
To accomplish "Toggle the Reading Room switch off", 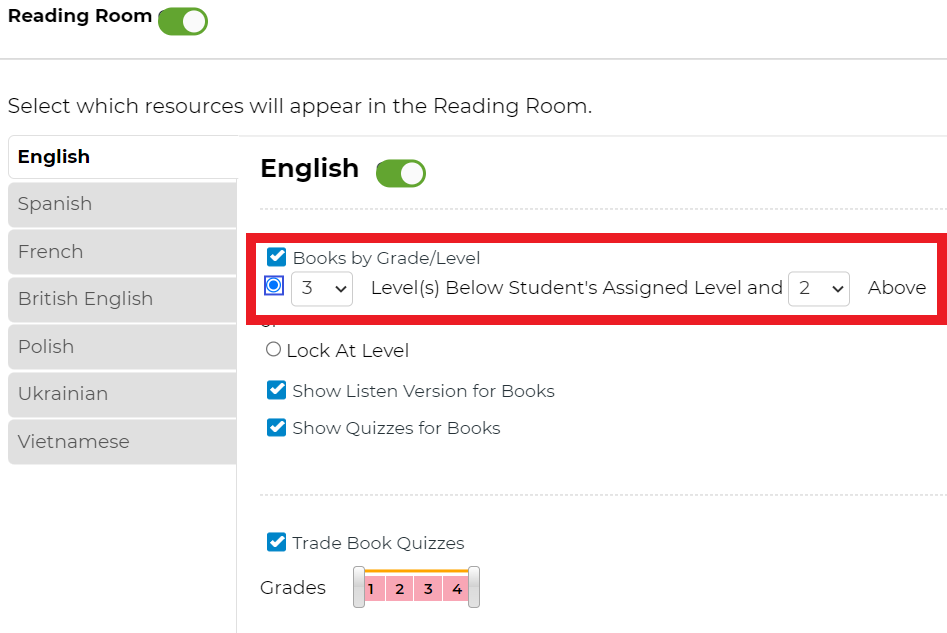I will click(183, 22).
